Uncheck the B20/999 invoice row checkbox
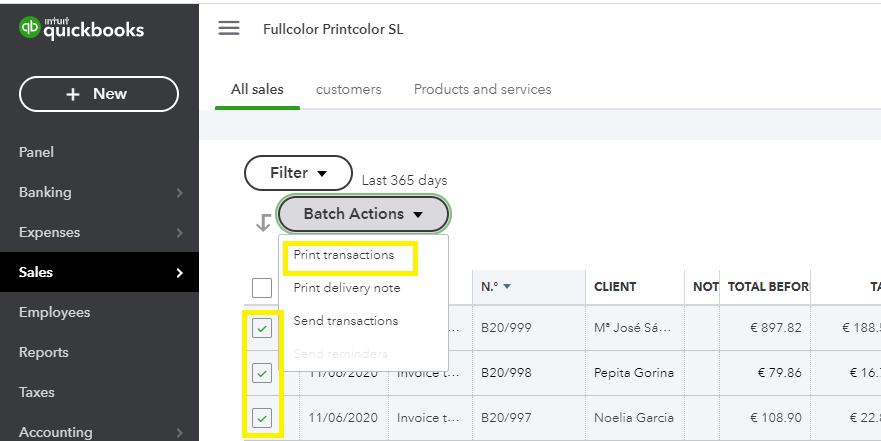The height and width of the screenshot is (441, 881). (262, 328)
